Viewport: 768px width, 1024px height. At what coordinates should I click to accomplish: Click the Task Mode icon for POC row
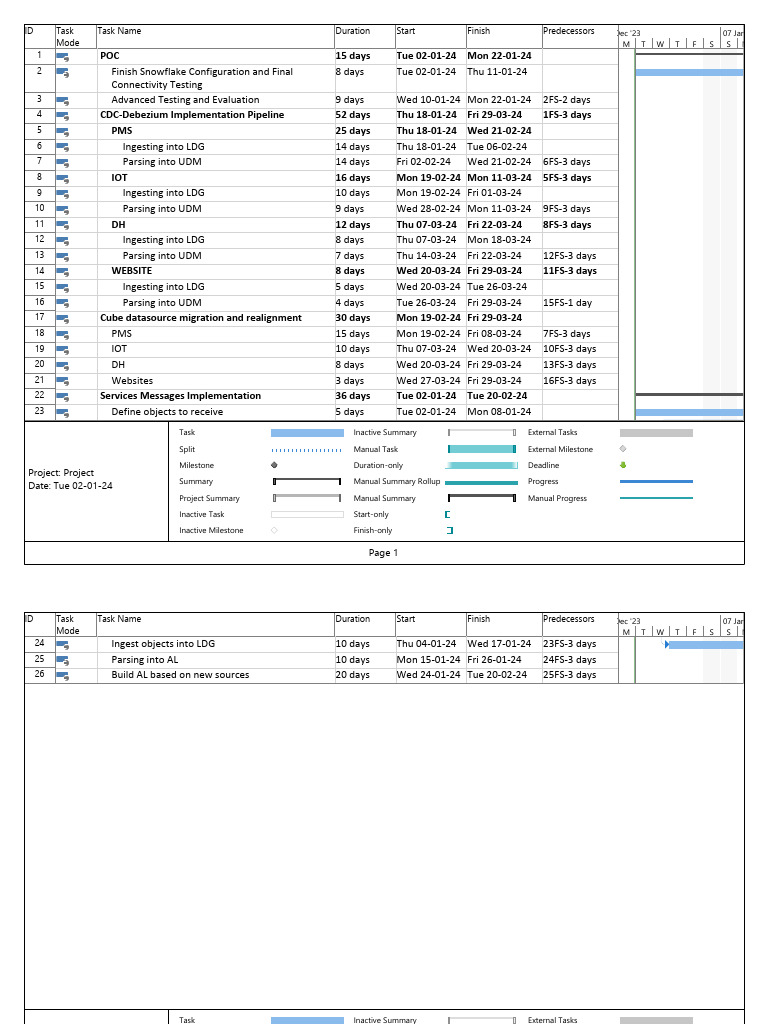tap(63, 57)
